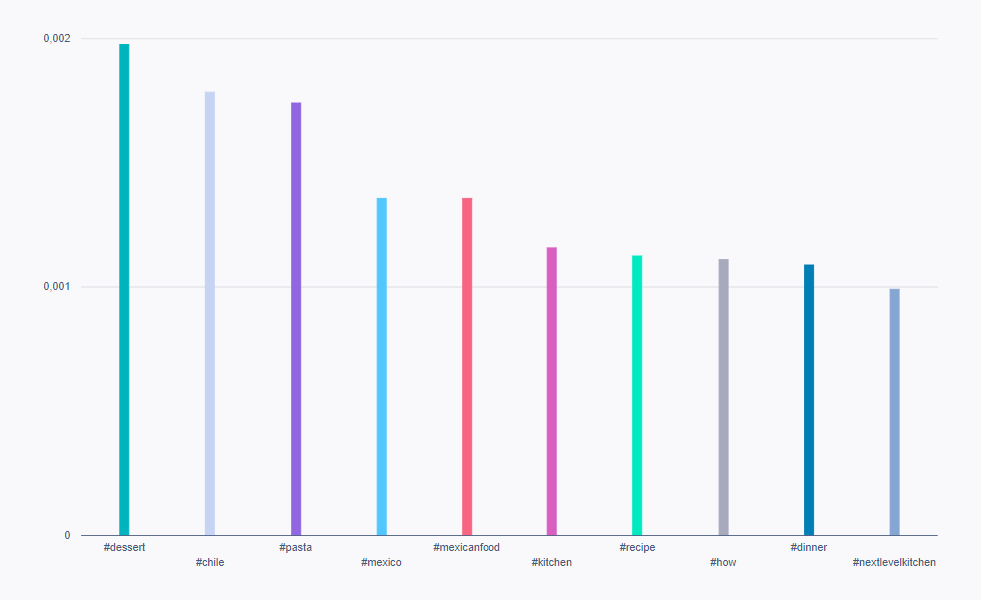The width and height of the screenshot is (981, 600).
Task: Select the gray #how bar
Action: [723, 397]
